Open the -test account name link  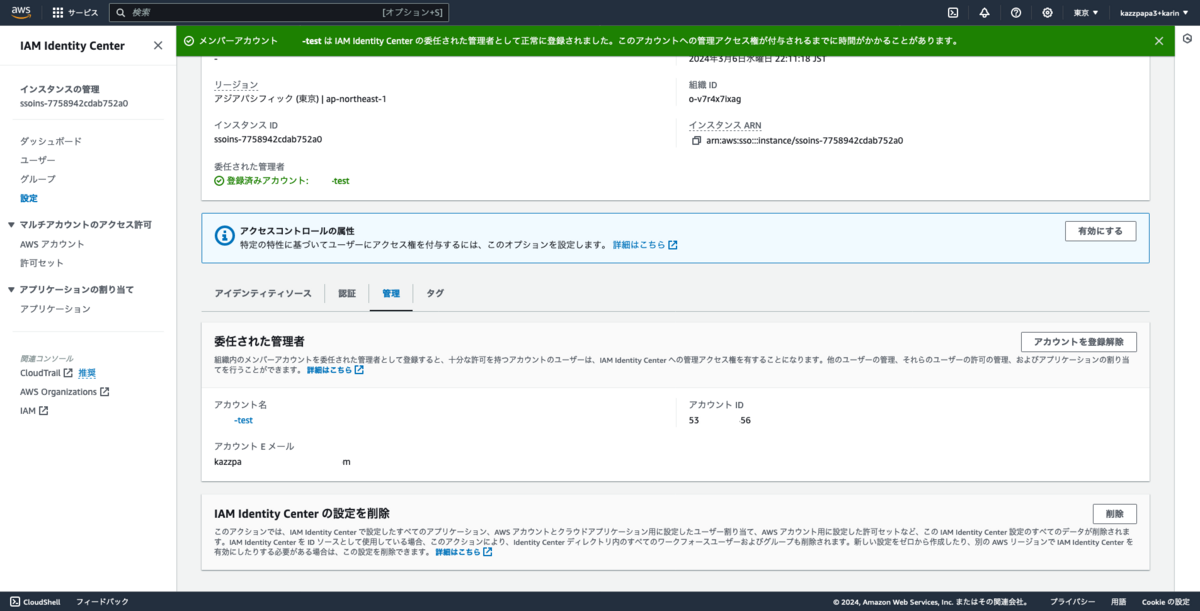coord(243,420)
